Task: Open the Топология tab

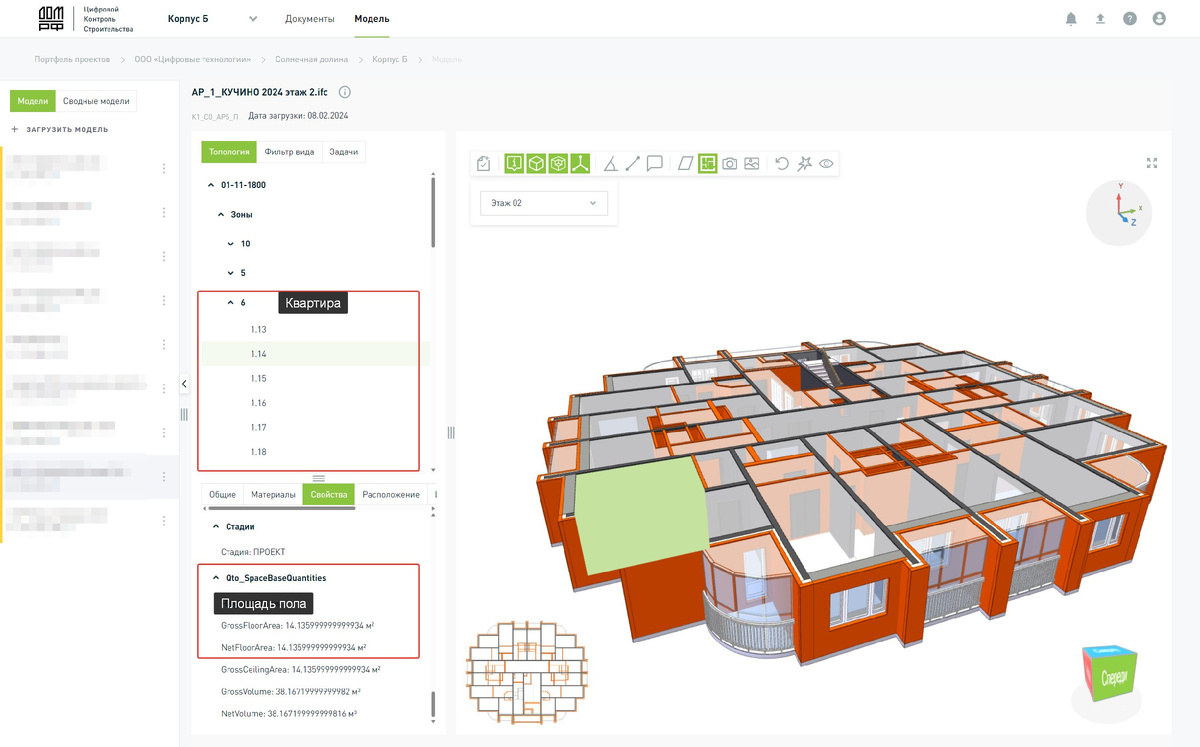Action: point(229,152)
